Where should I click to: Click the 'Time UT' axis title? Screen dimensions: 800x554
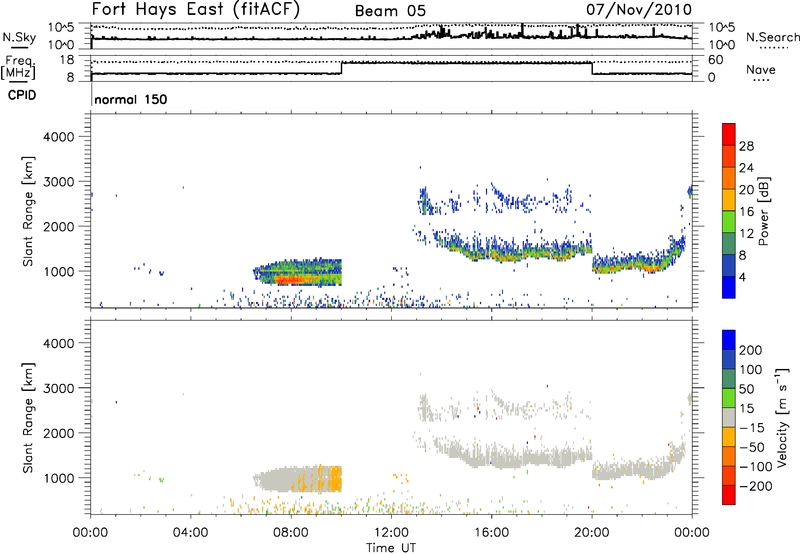(x=391, y=548)
